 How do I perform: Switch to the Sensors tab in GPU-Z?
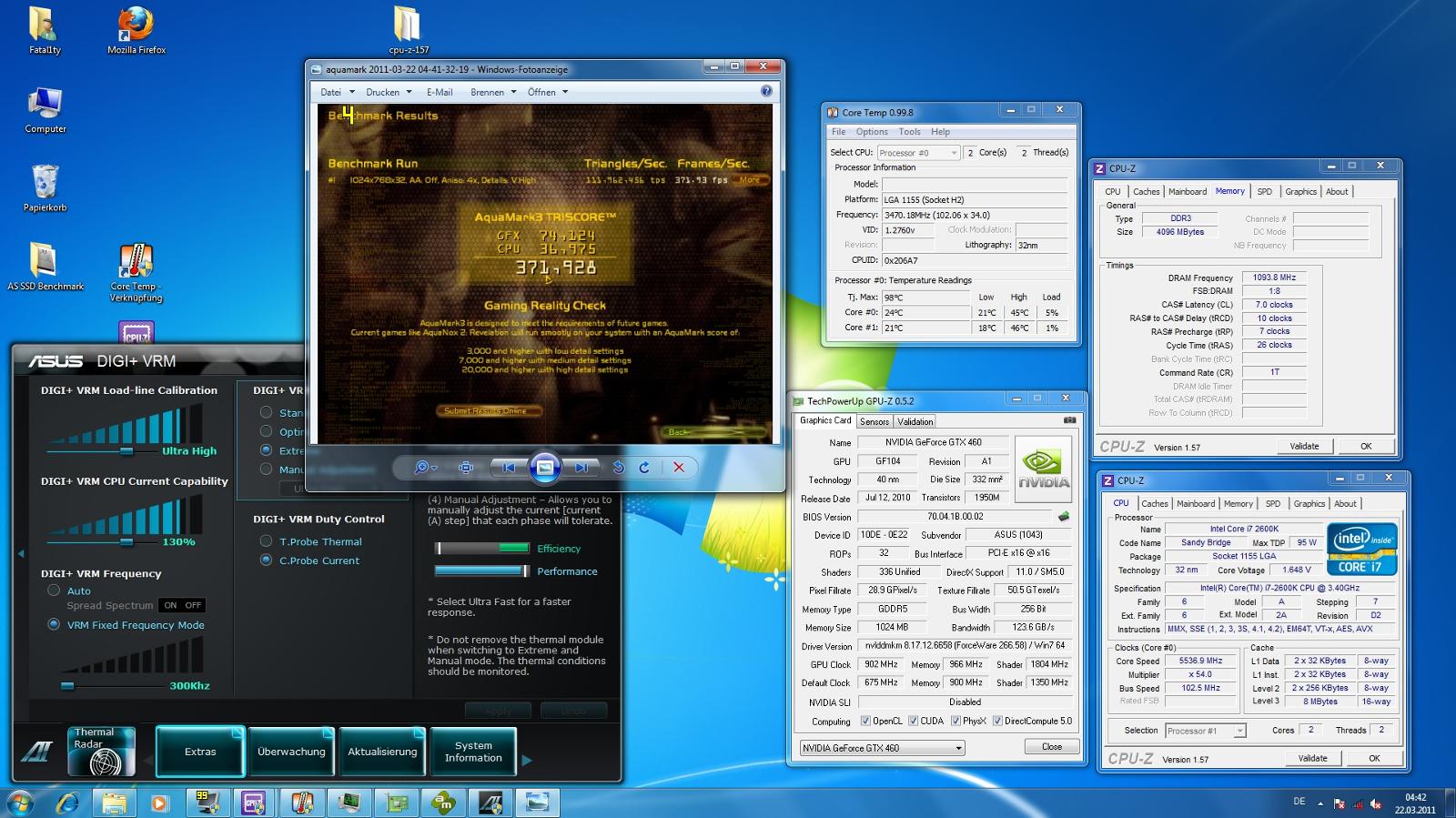point(875,421)
